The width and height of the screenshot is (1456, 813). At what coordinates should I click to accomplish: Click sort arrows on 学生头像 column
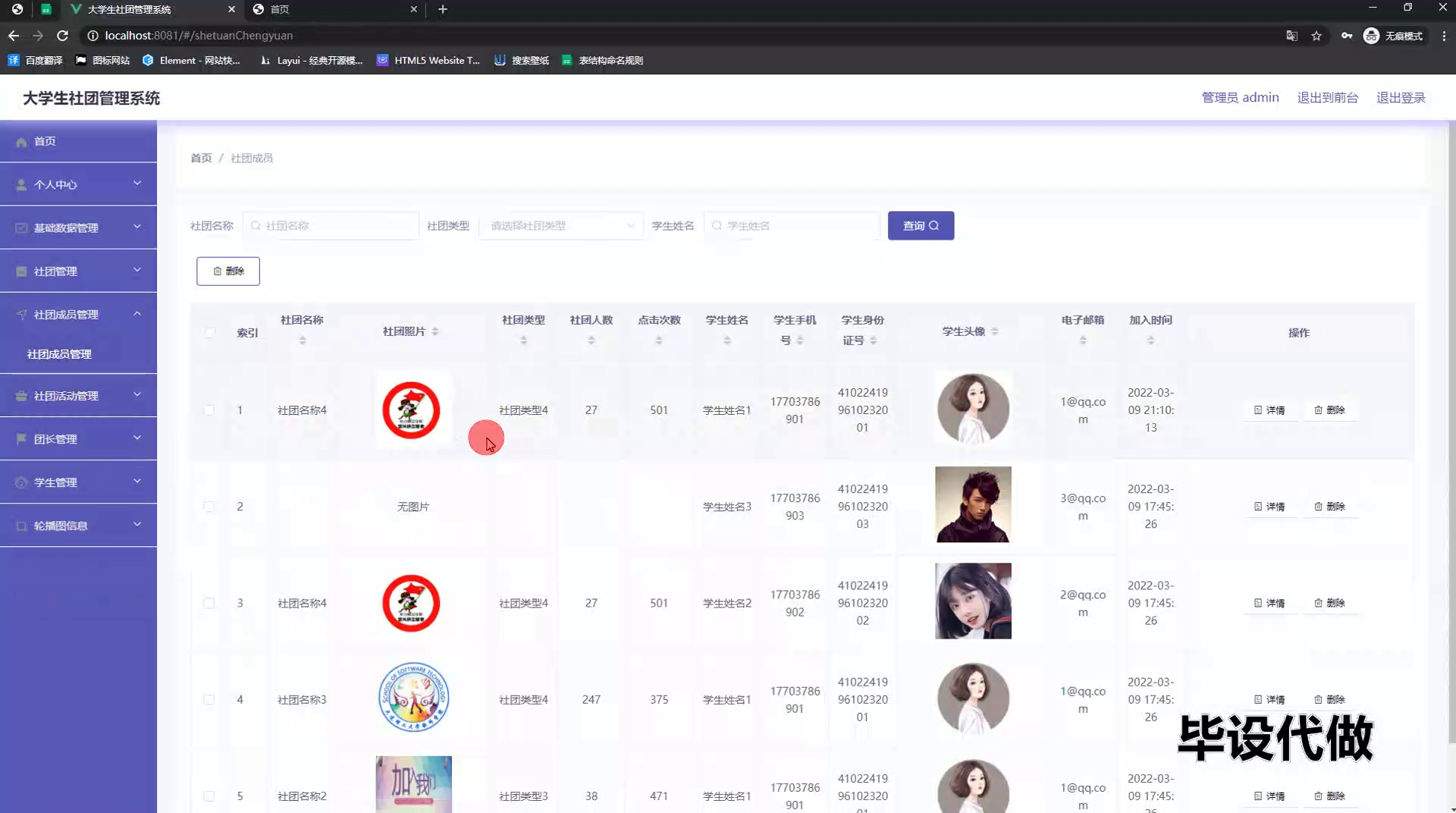pos(995,331)
